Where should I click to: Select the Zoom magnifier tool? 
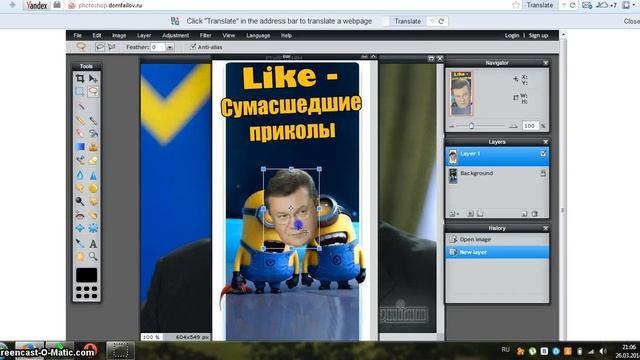pos(93,257)
